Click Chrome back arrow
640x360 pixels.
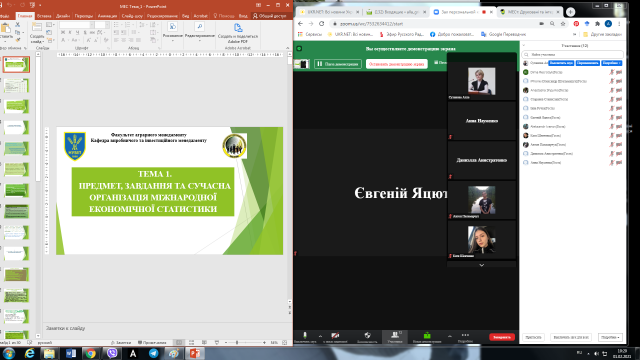300,24
